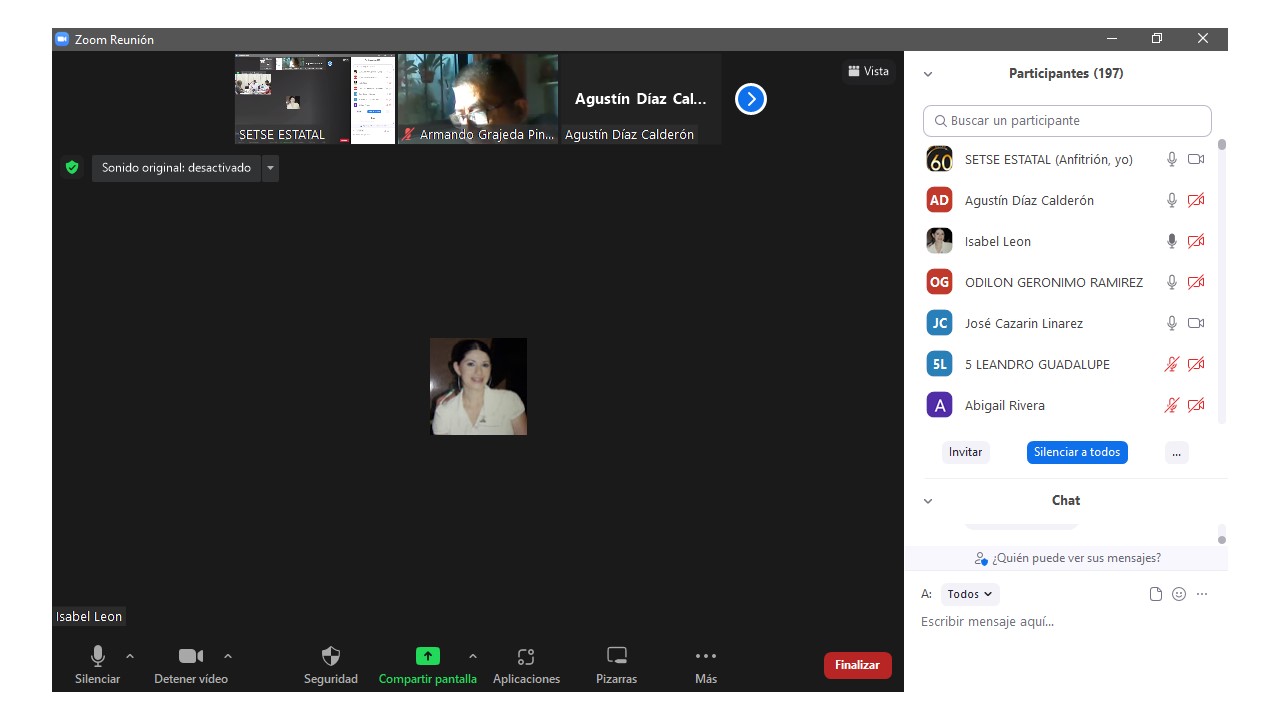This screenshot has height=720, width=1280.
Task: Click the chat file attachment icon
Action: (1156, 594)
